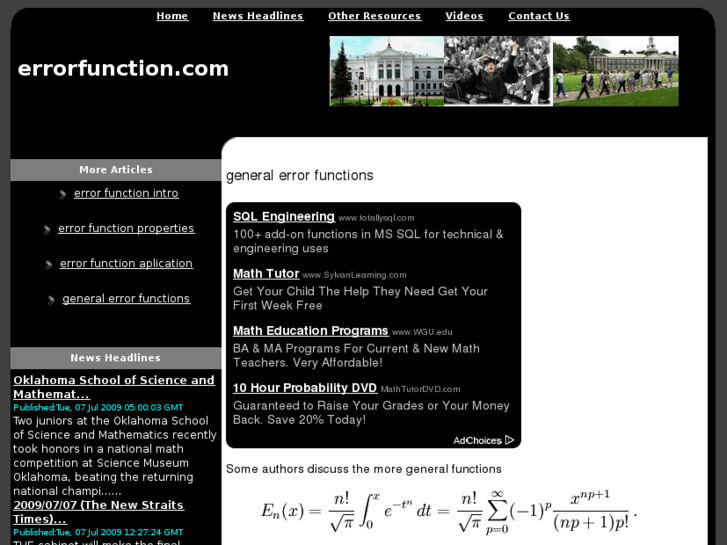The width and height of the screenshot is (727, 545).
Task: Open Math Education Programs ad link
Action: pyautogui.click(x=311, y=331)
